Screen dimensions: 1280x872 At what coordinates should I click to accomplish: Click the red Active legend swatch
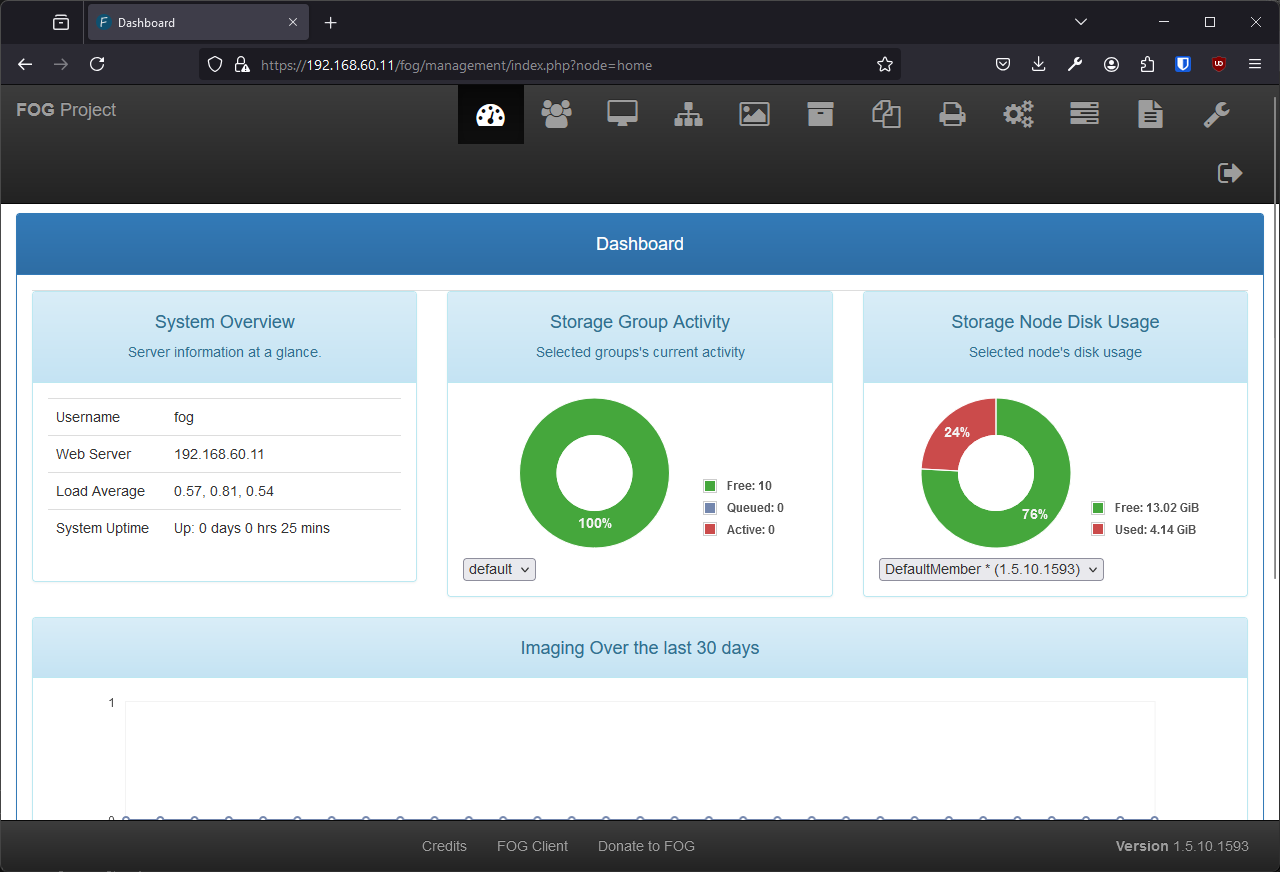tap(710, 530)
